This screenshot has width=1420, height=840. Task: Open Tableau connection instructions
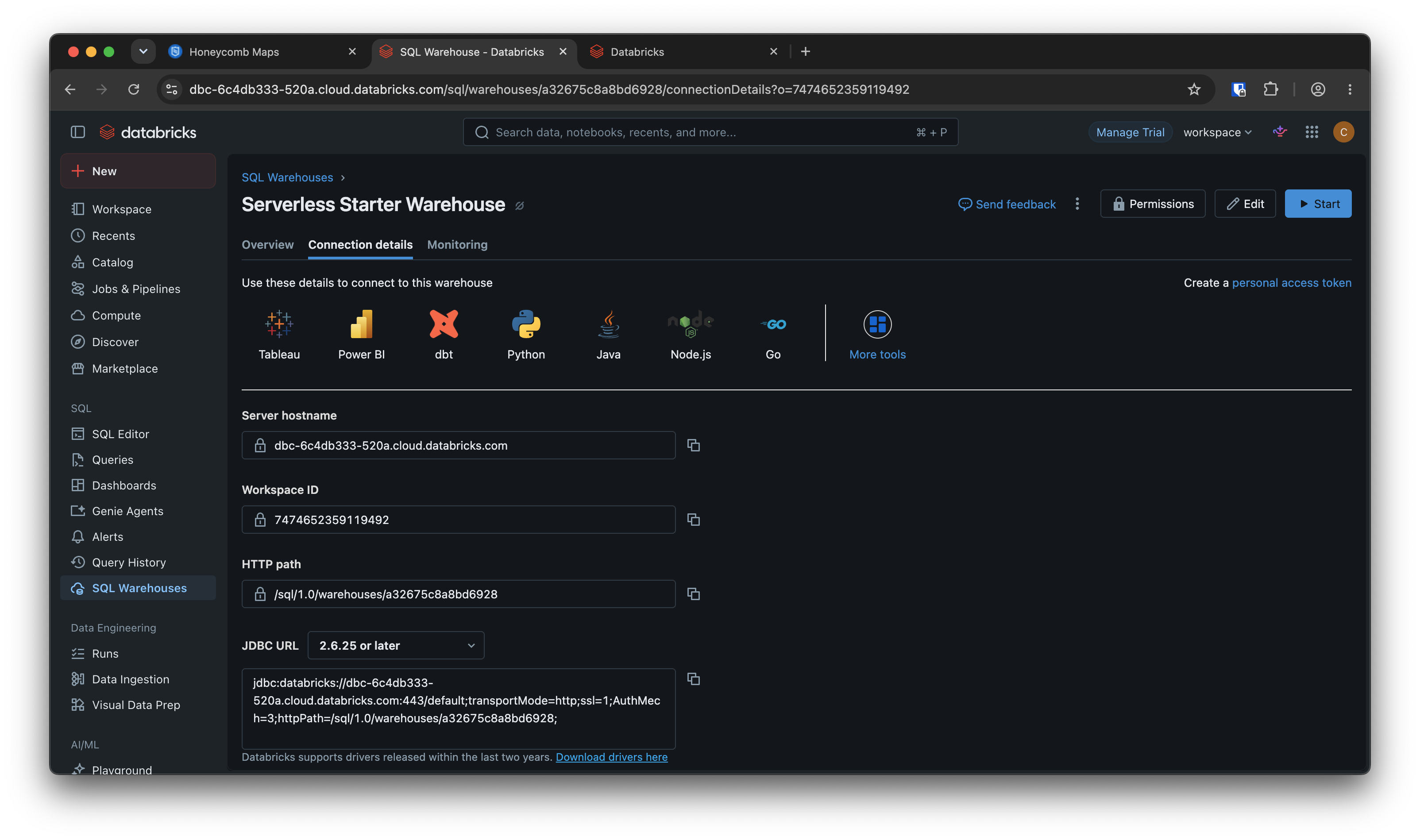point(279,335)
